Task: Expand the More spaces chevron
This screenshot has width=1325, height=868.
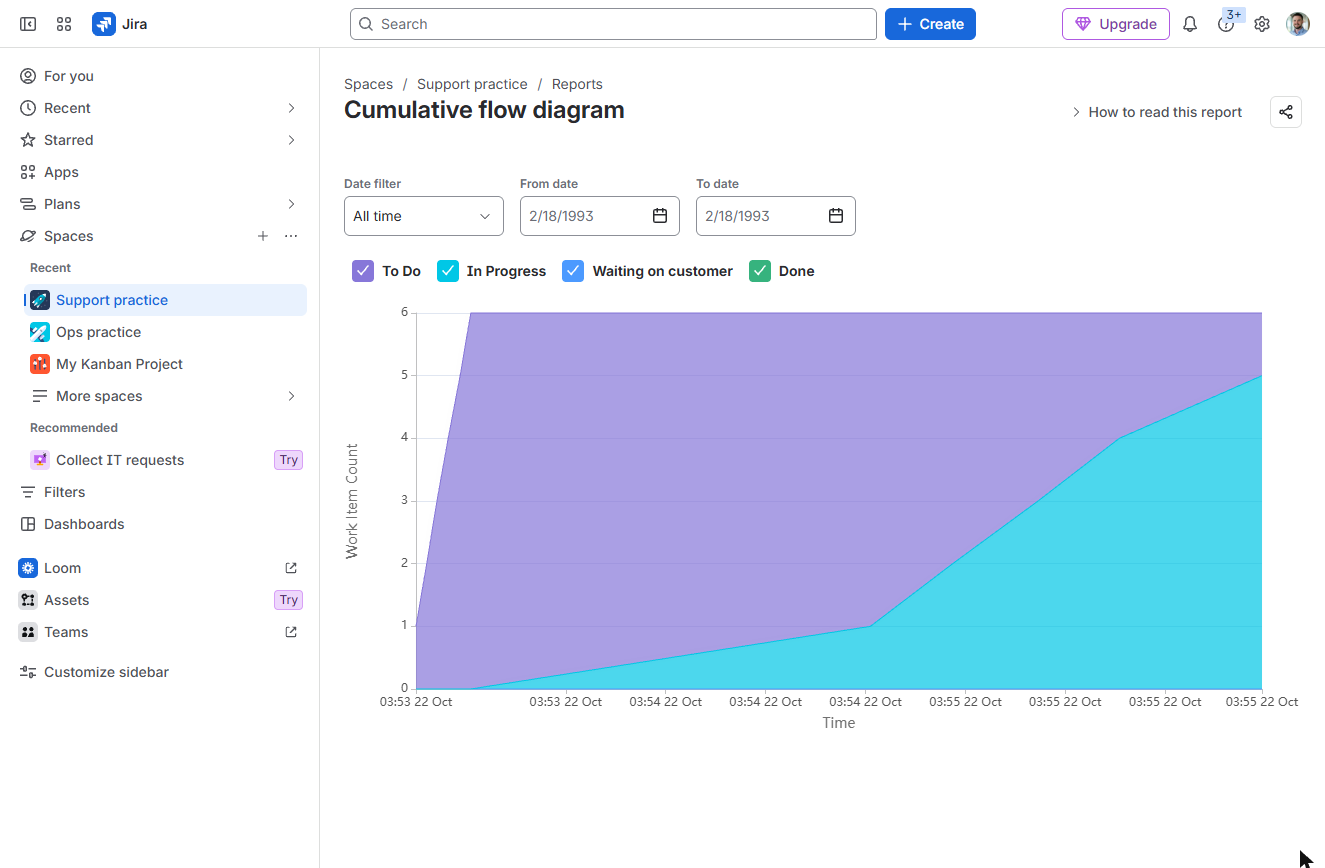Action: [291, 396]
